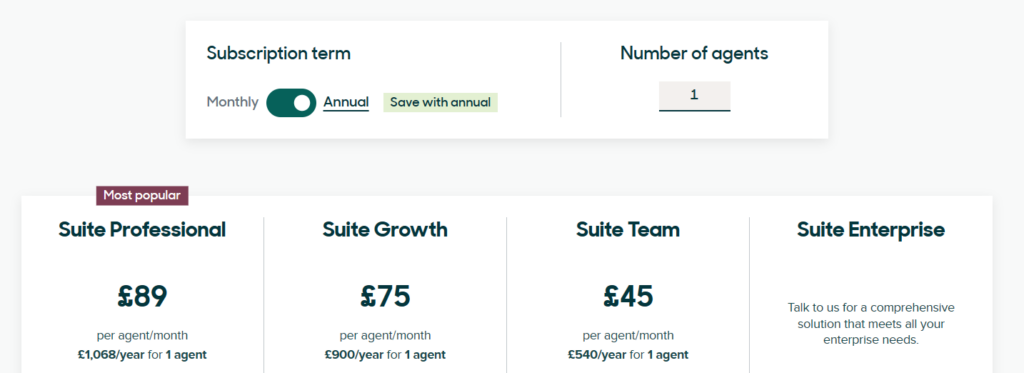Click the Number of agents input field
This screenshot has width=1024, height=373.
coord(694,95)
